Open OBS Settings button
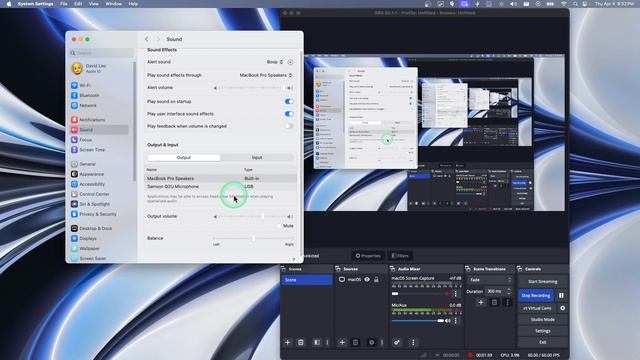Image resolution: width=640 pixels, height=360 pixels. [x=542, y=331]
